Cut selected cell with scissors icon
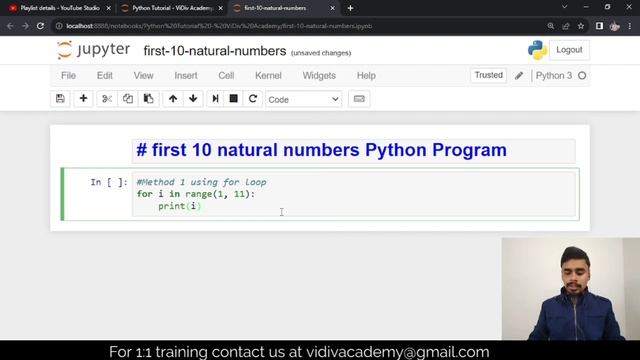Screen dimensions: 640x360 tap(107, 99)
